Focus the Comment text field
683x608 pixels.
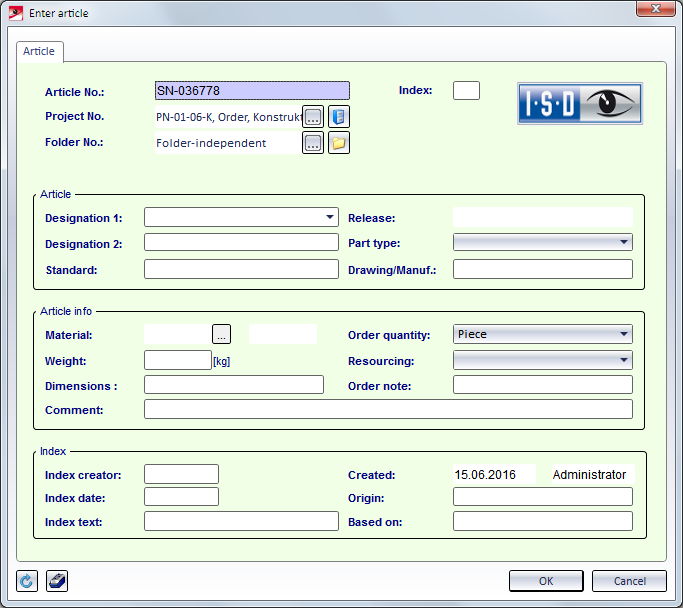pos(388,409)
